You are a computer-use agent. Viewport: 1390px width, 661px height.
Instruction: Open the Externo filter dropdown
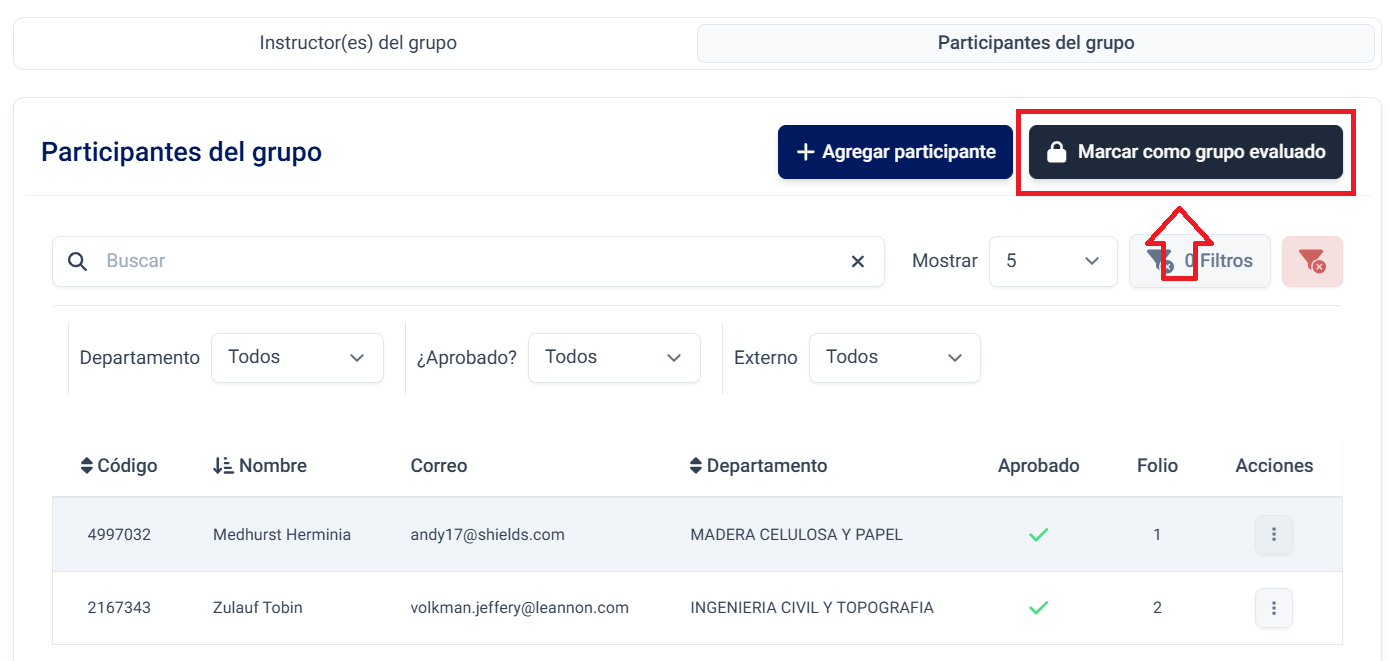[x=894, y=358]
